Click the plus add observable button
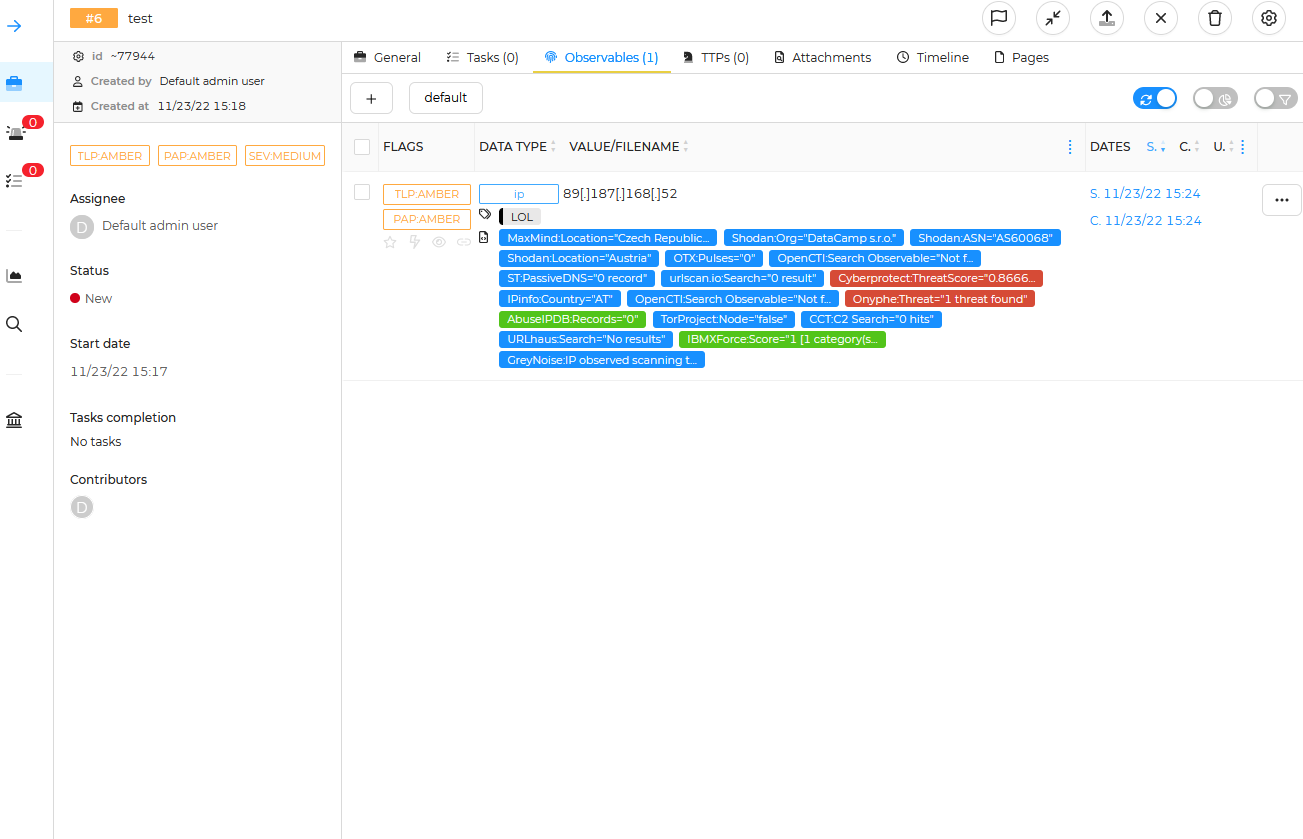1303x839 pixels. tap(371, 98)
